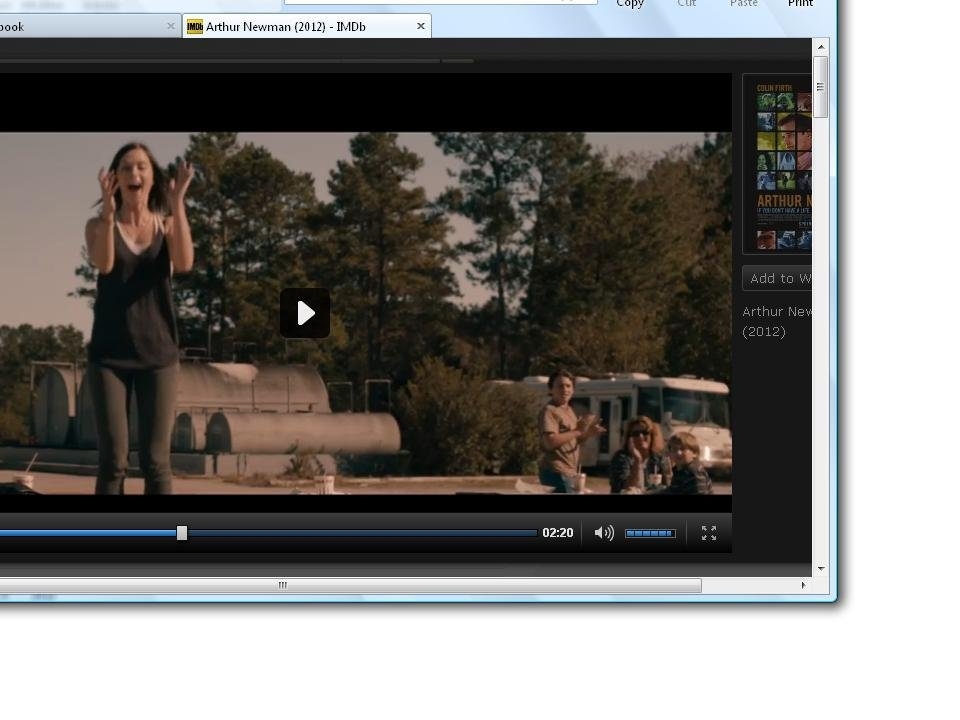
Task: Mute the trailer with the speaker icon
Action: 604,533
